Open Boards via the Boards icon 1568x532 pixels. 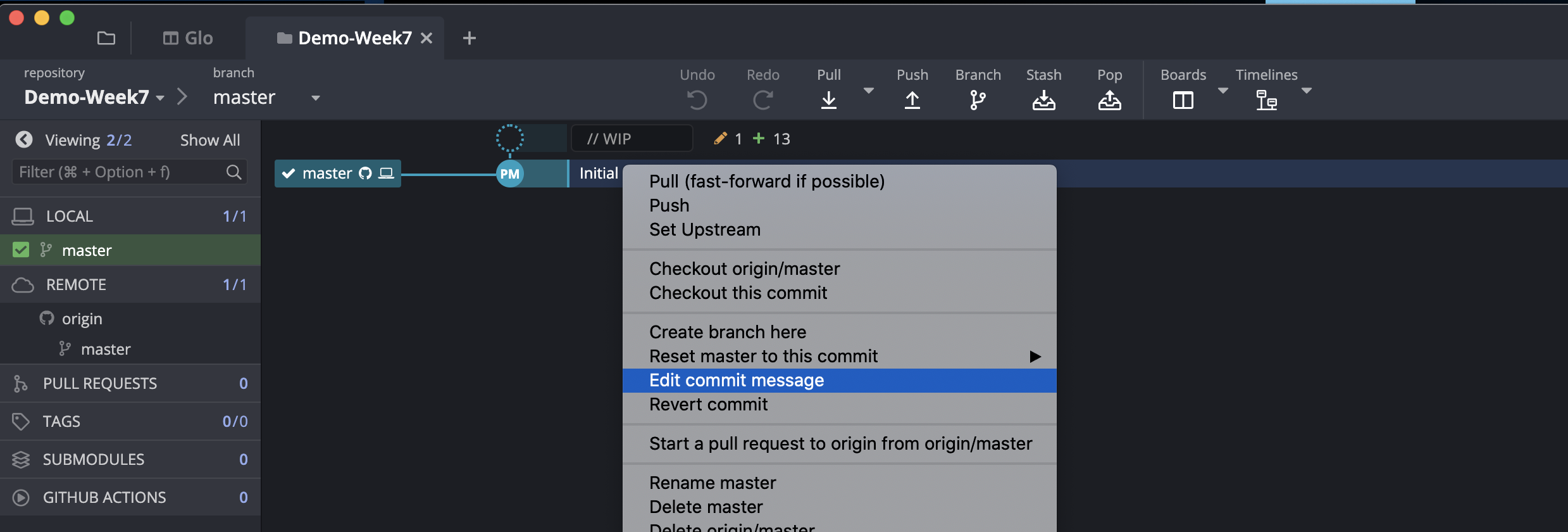click(1183, 100)
